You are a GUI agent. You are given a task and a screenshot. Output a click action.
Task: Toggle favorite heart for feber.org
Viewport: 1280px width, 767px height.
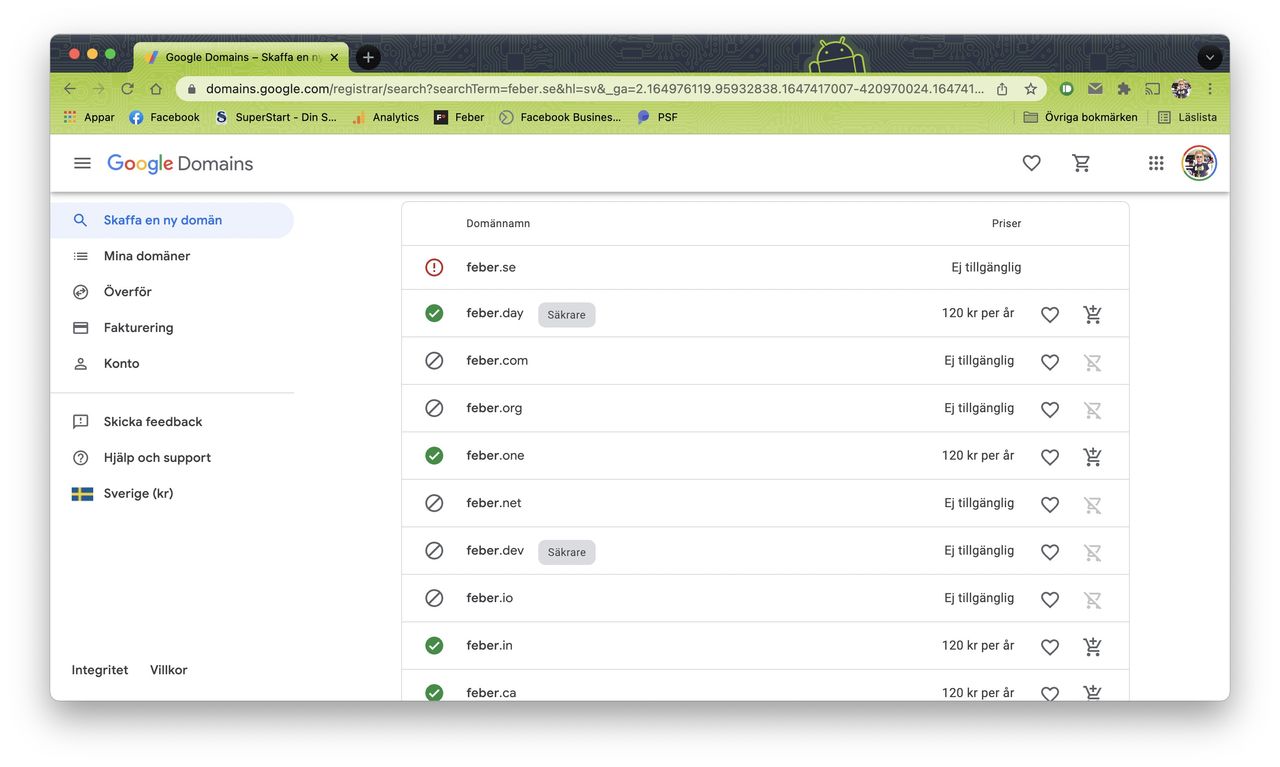1049,409
